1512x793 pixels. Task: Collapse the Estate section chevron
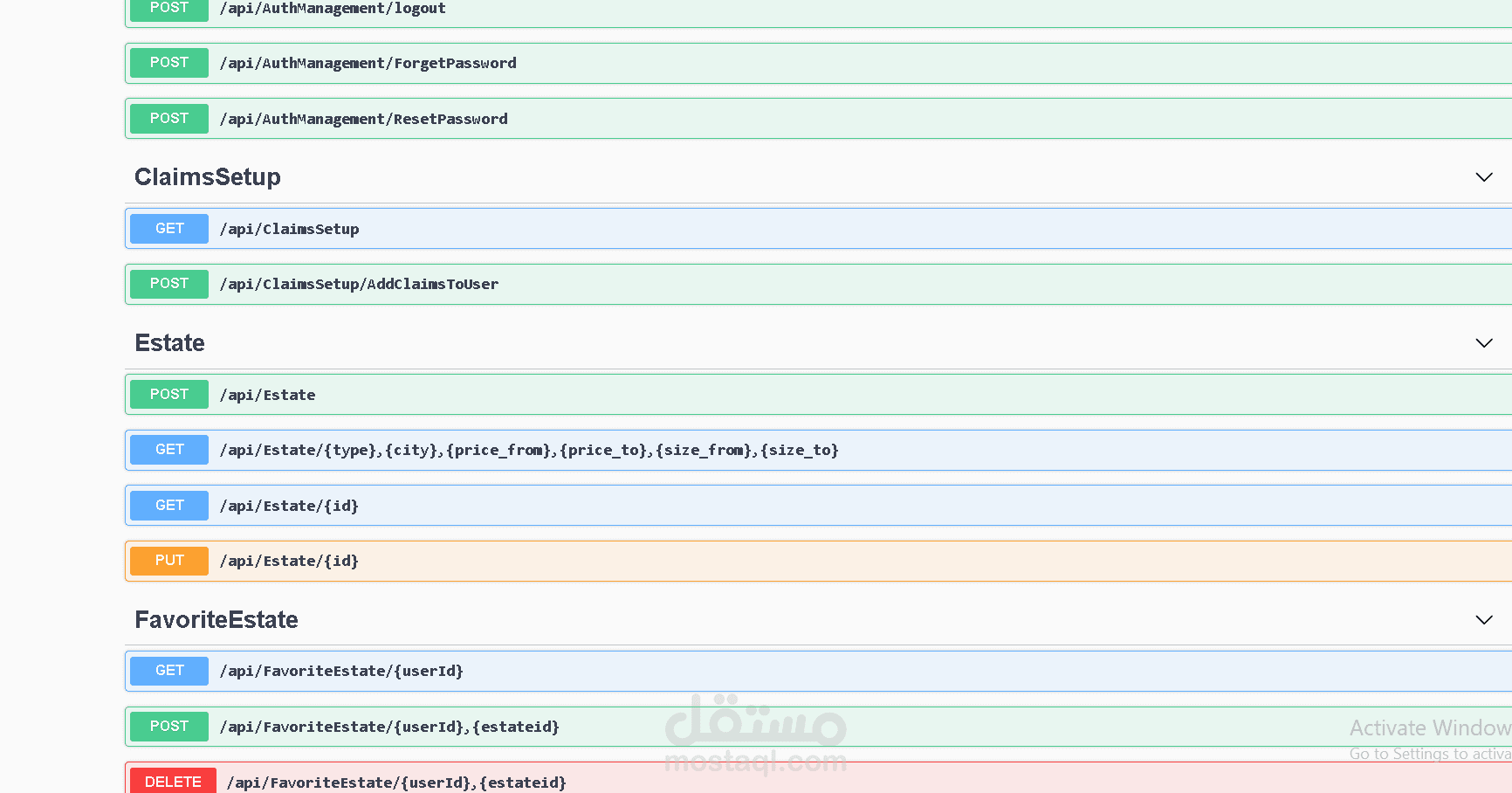[x=1484, y=343]
